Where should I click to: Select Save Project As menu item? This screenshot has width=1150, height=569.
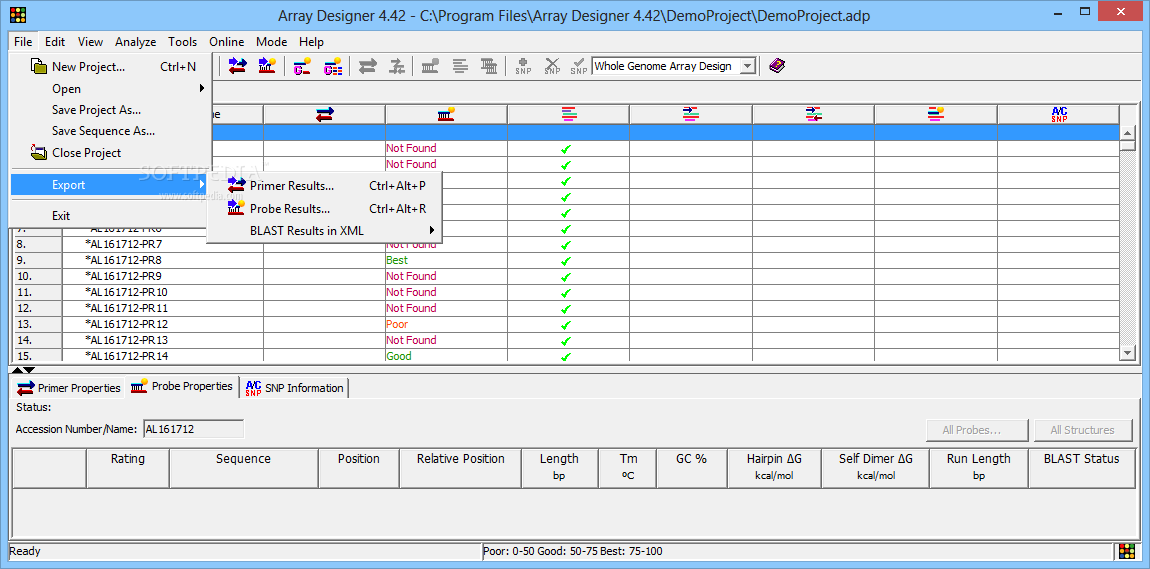tap(111, 110)
